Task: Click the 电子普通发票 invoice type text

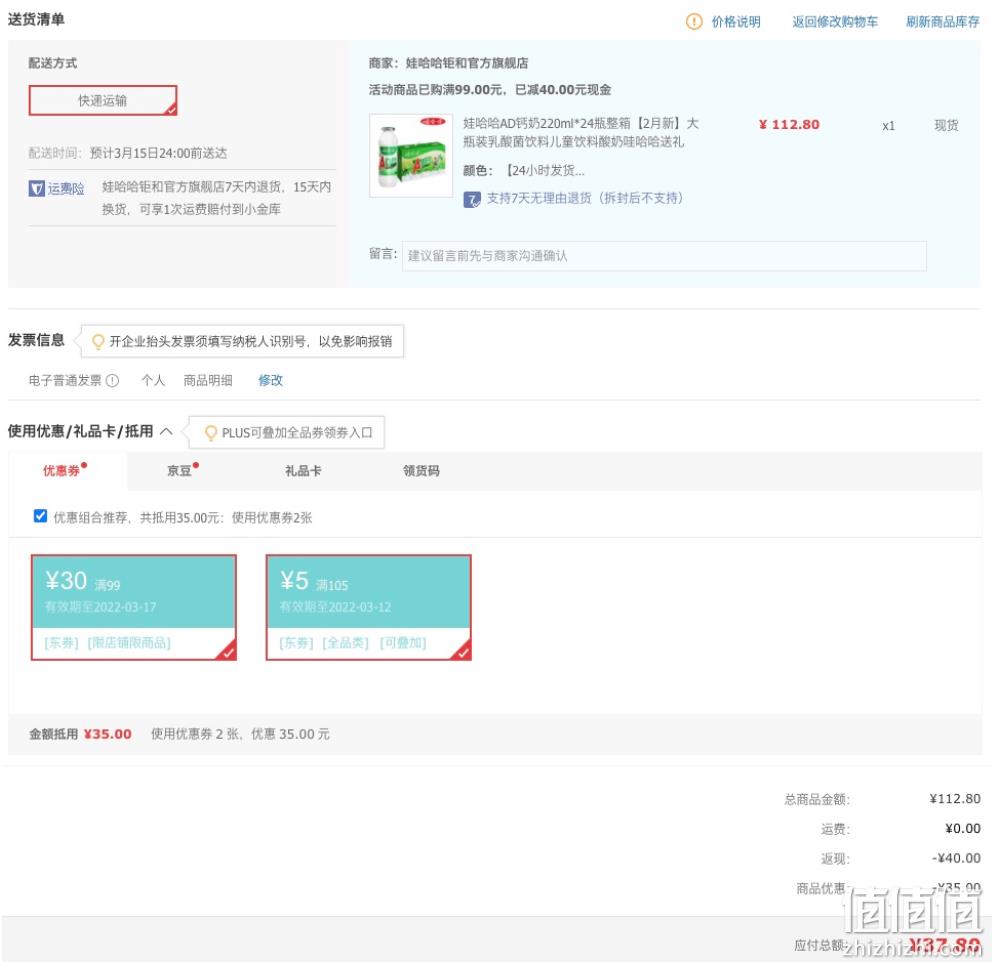Action: [65, 380]
